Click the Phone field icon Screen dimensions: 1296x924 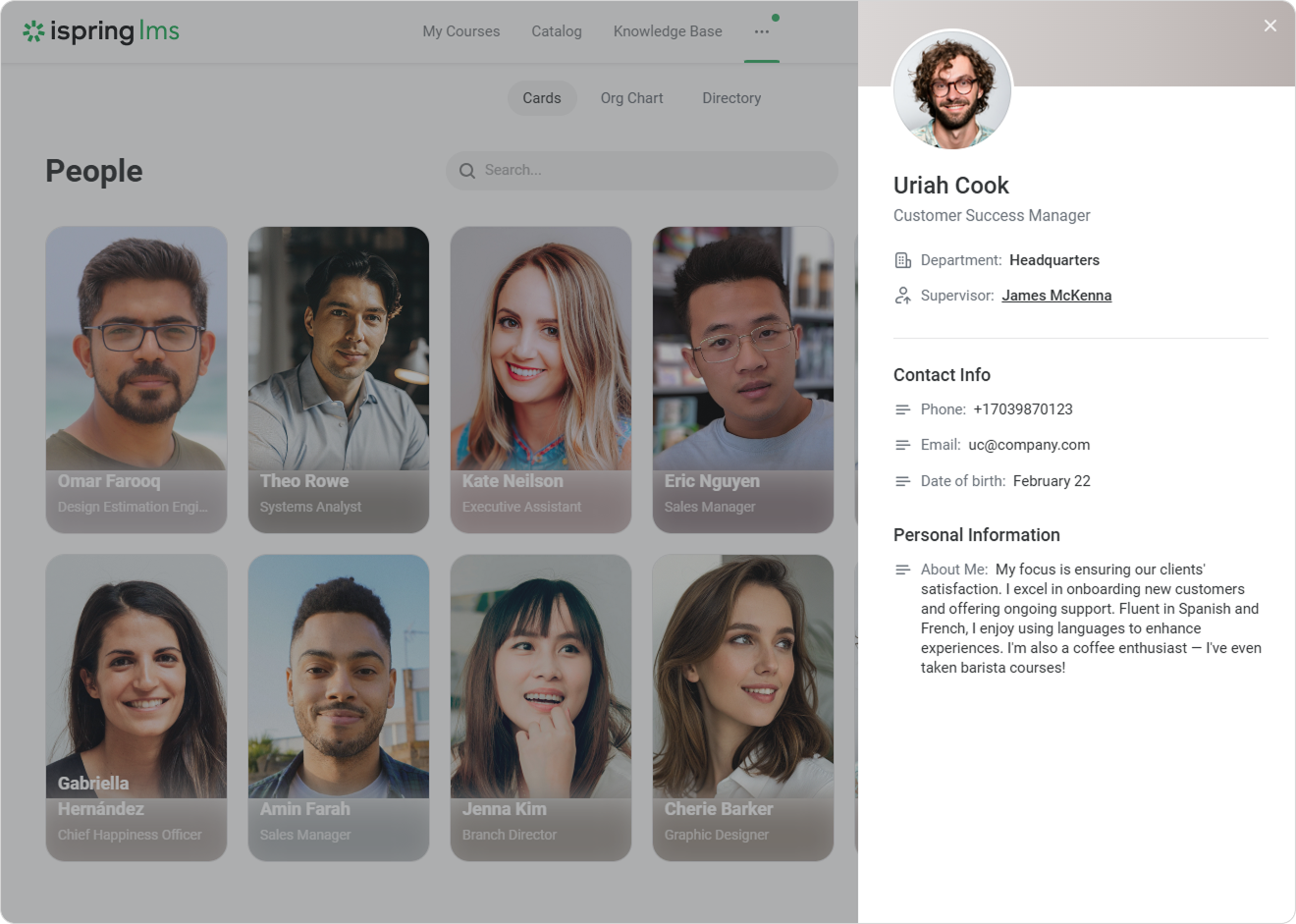(x=902, y=409)
